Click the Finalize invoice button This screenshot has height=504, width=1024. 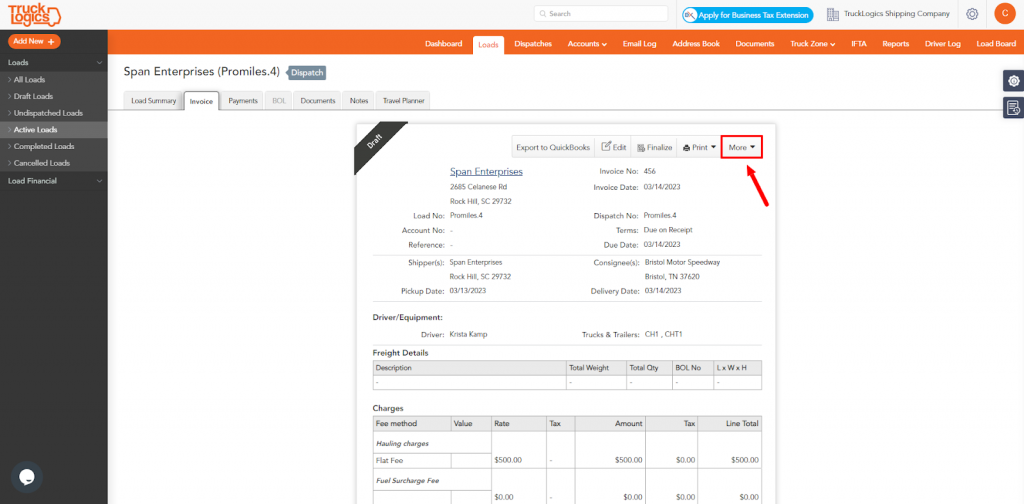(654, 148)
